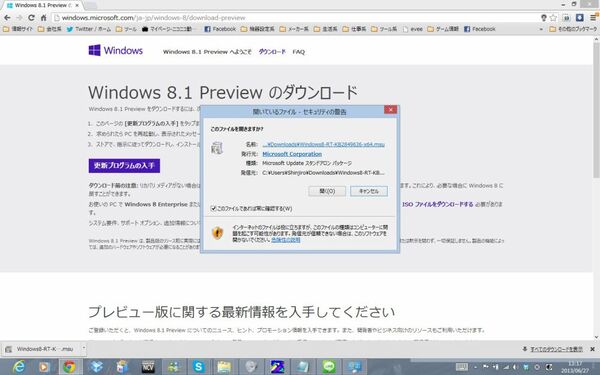Go back using Chrome's back arrow
The width and height of the screenshot is (600, 375).
(7, 18)
